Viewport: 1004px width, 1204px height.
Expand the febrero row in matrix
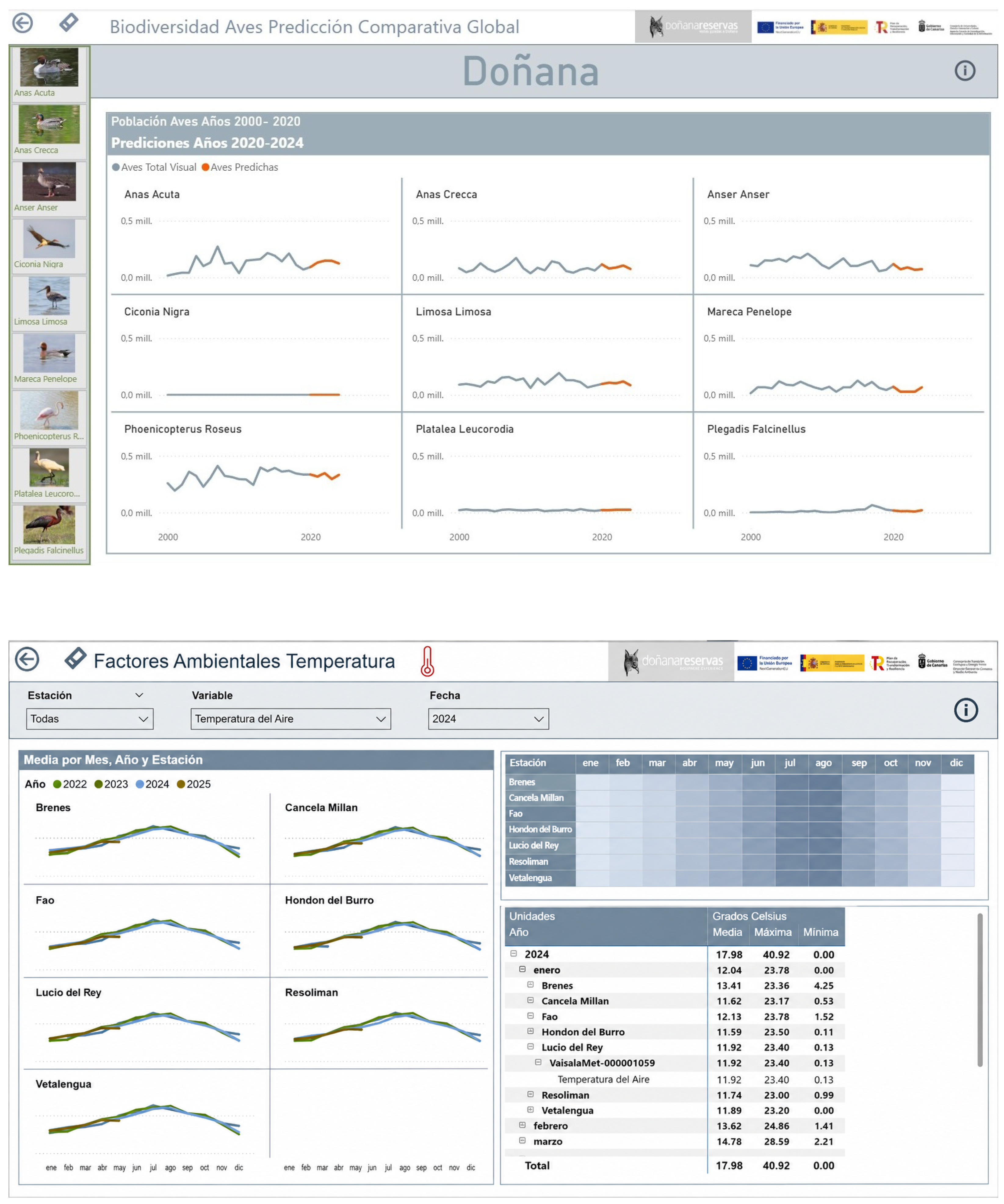(522, 1125)
